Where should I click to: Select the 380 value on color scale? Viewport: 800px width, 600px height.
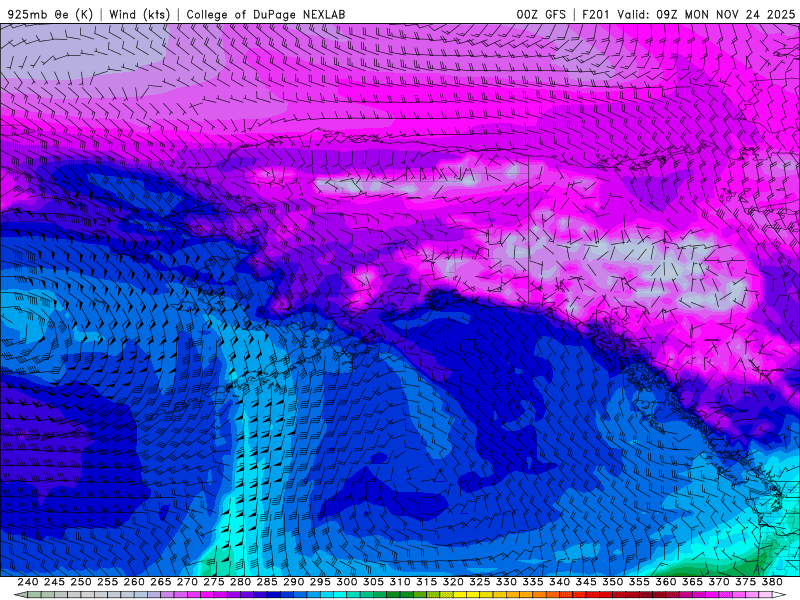[x=772, y=582]
